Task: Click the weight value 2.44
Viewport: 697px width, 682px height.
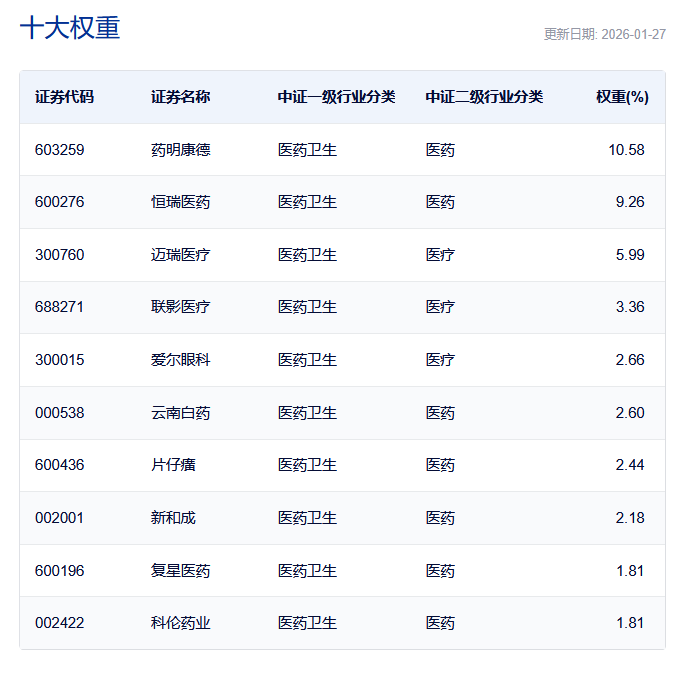Action: pos(630,465)
